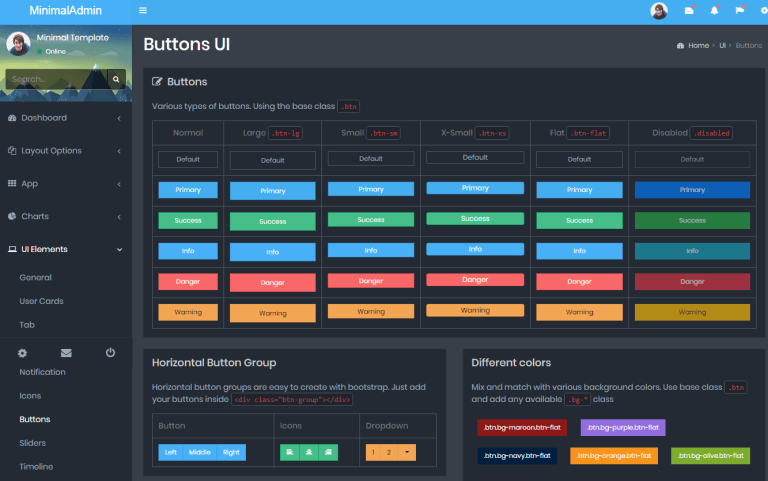
Task: Click the App grid icon in sidebar
Action: point(12,183)
